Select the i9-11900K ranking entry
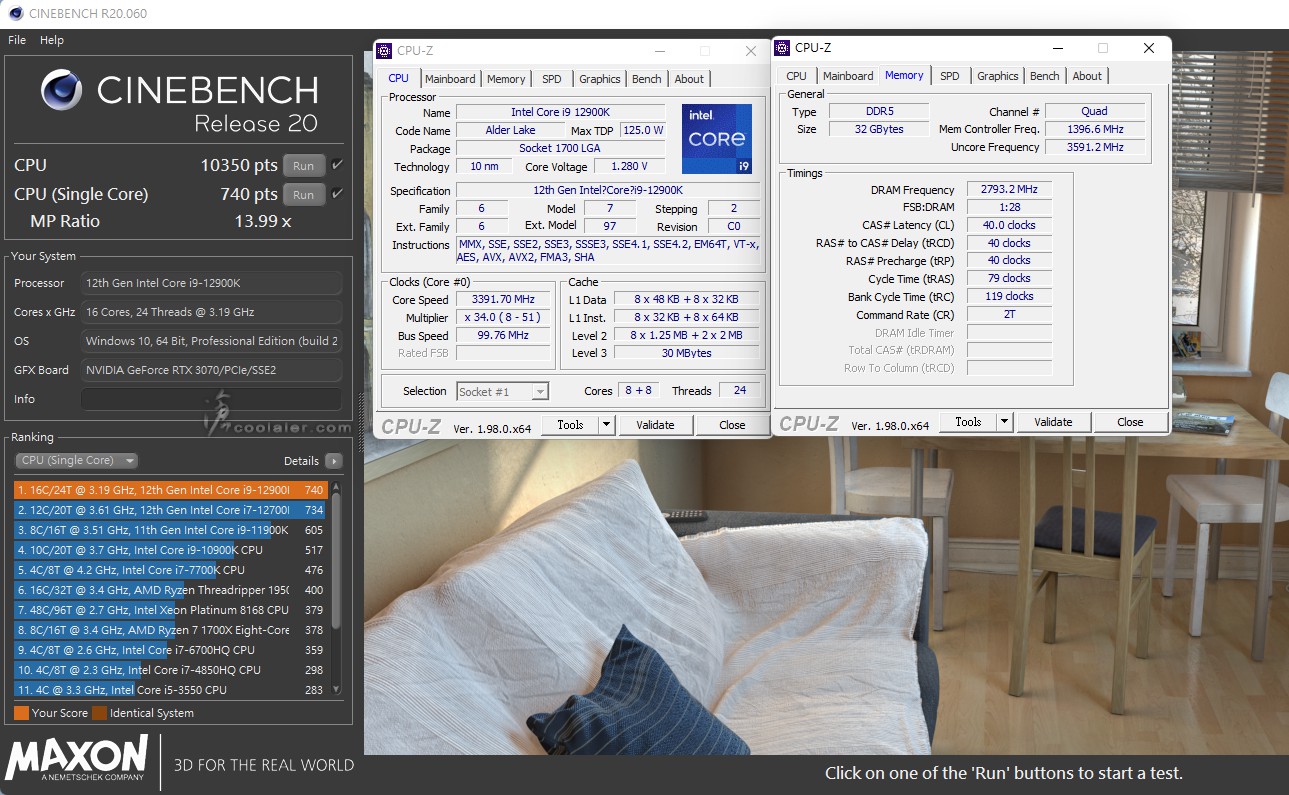This screenshot has height=795, width=1289. pyautogui.click(x=171, y=530)
